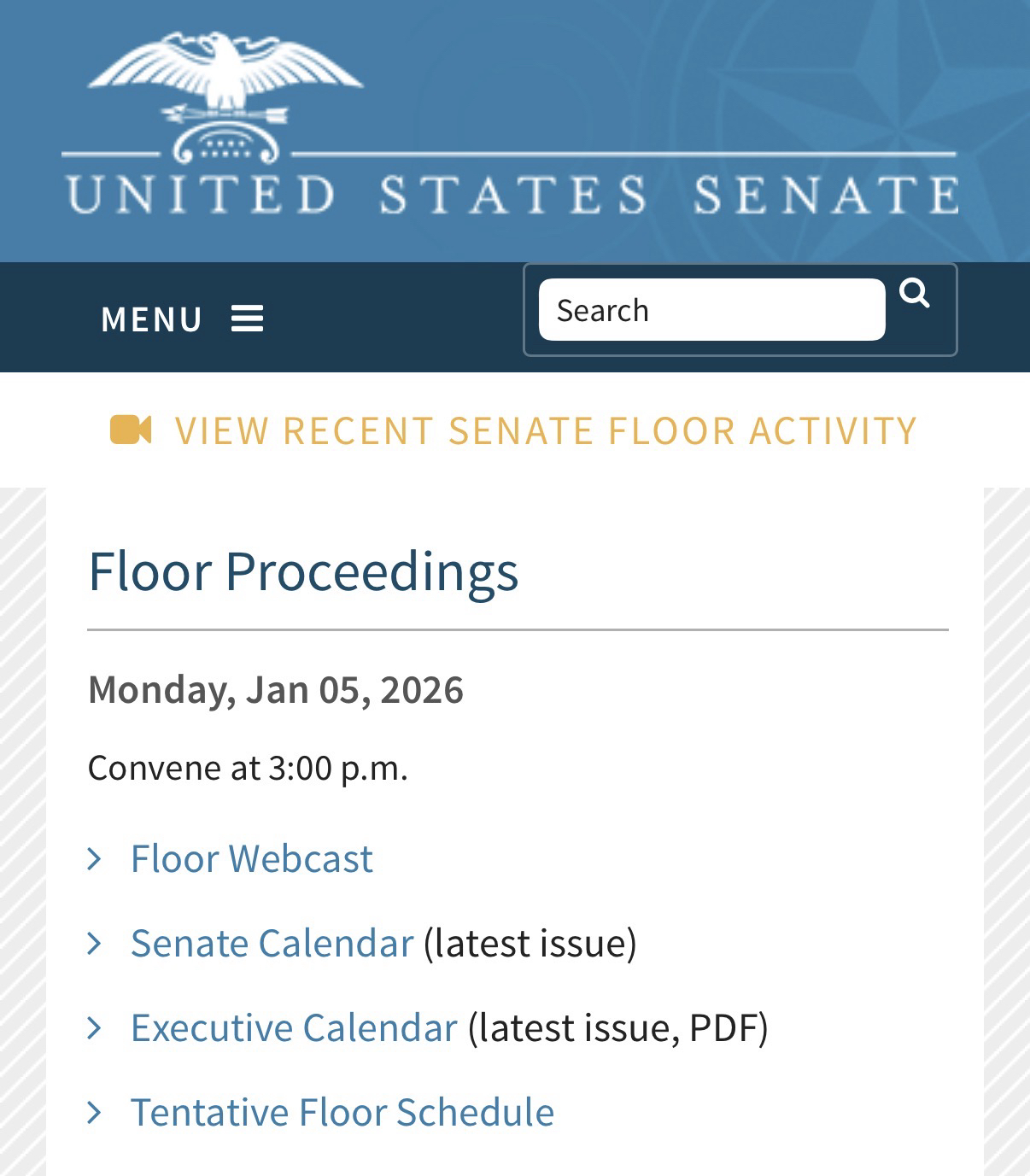This screenshot has width=1030, height=1176.
Task: Click the Convene at 3:00 p.m. text
Action: (x=248, y=768)
